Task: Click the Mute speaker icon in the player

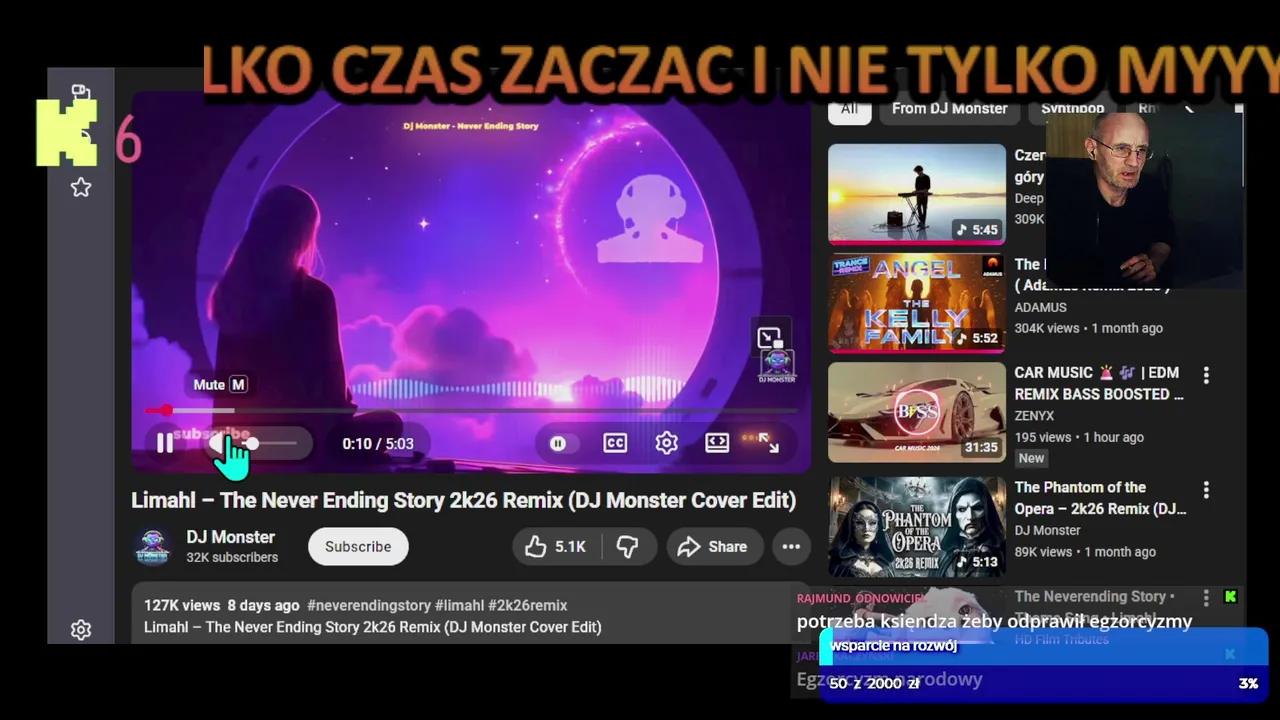Action: 218,443
